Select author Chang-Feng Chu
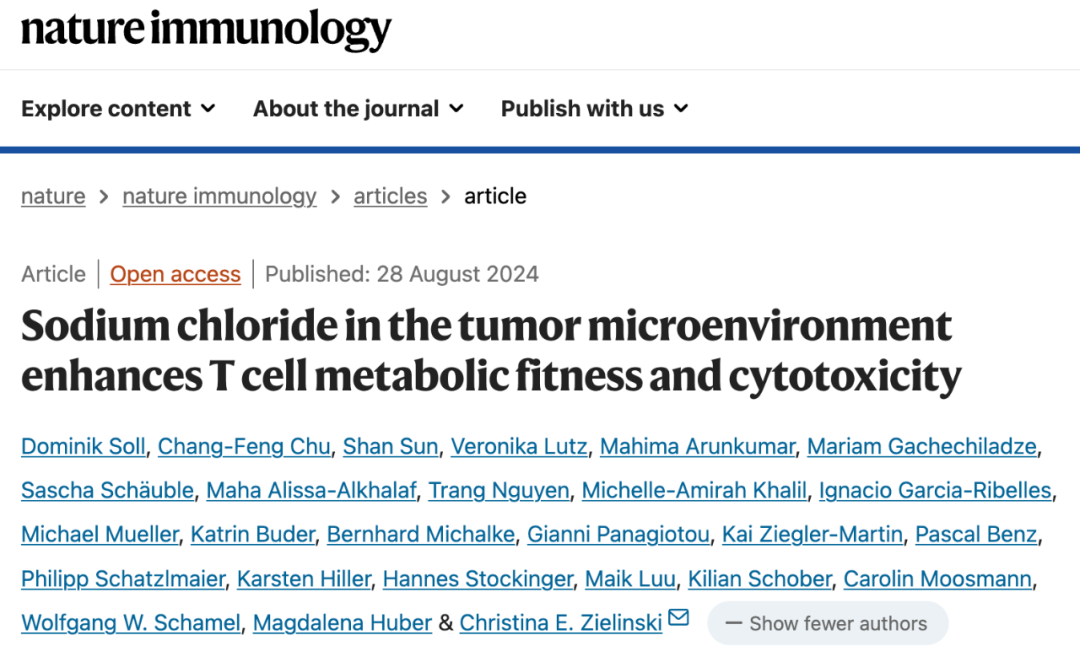1080x662 pixels. coord(244,446)
